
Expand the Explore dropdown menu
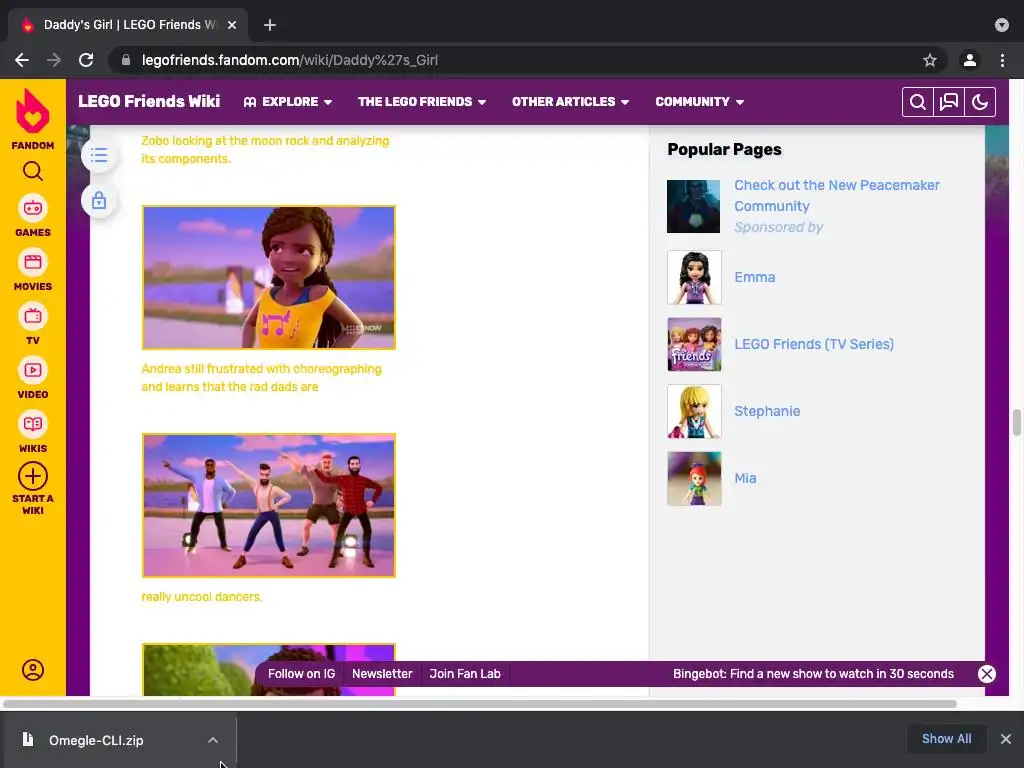click(x=288, y=102)
